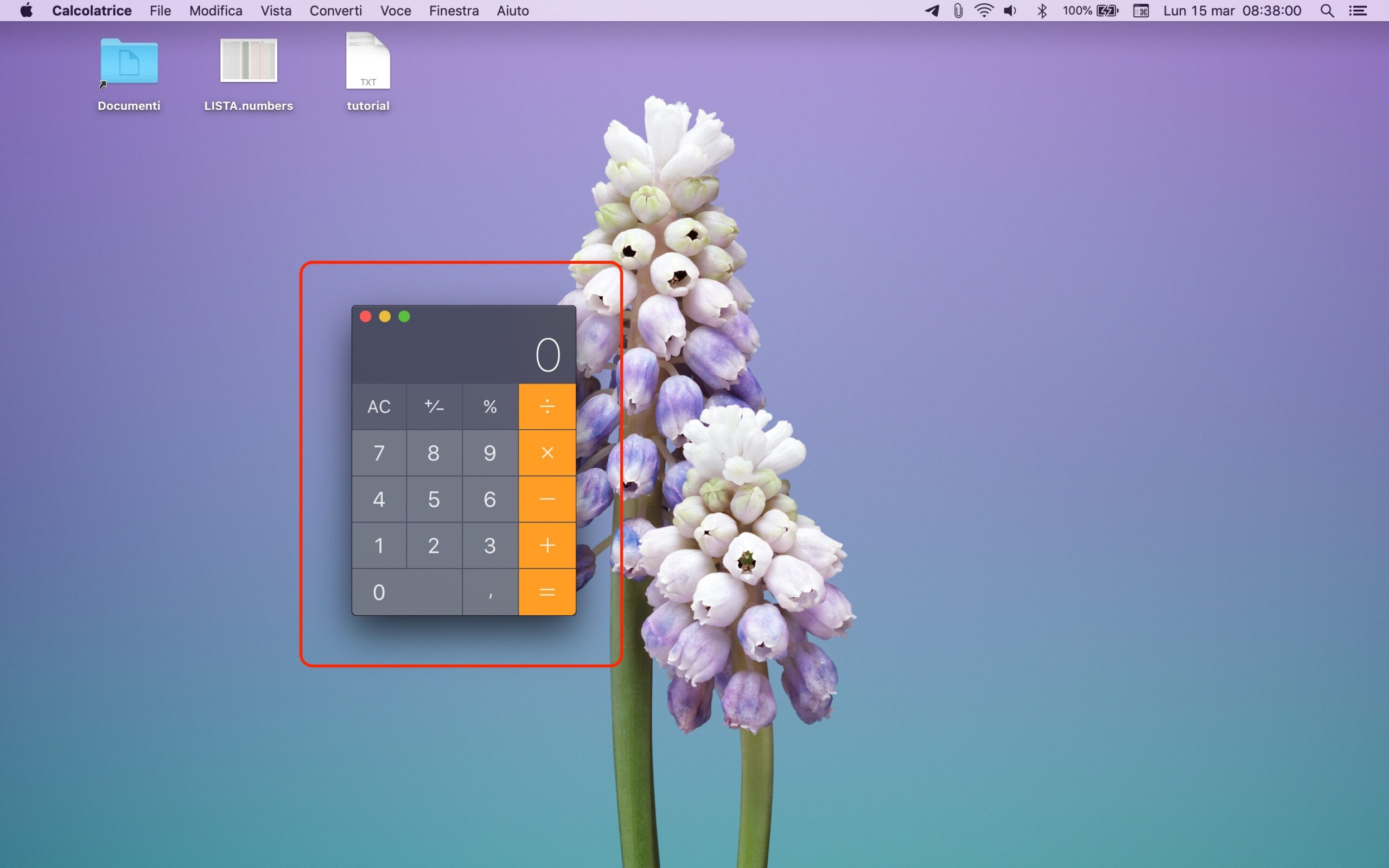The height and width of the screenshot is (868, 1389).
Task: Open the volume control in menu bar
Action: point(1010,11)
